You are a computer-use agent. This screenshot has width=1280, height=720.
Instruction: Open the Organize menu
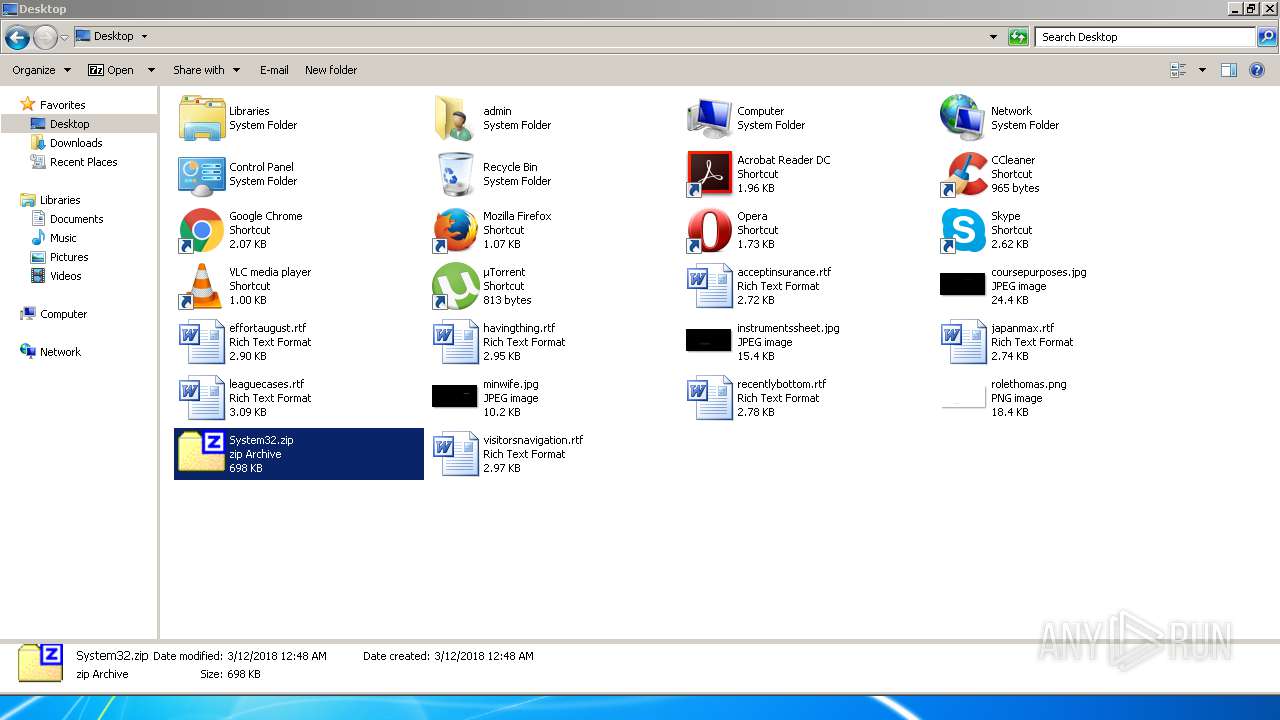pyautogui.click(x=42, y=70)
